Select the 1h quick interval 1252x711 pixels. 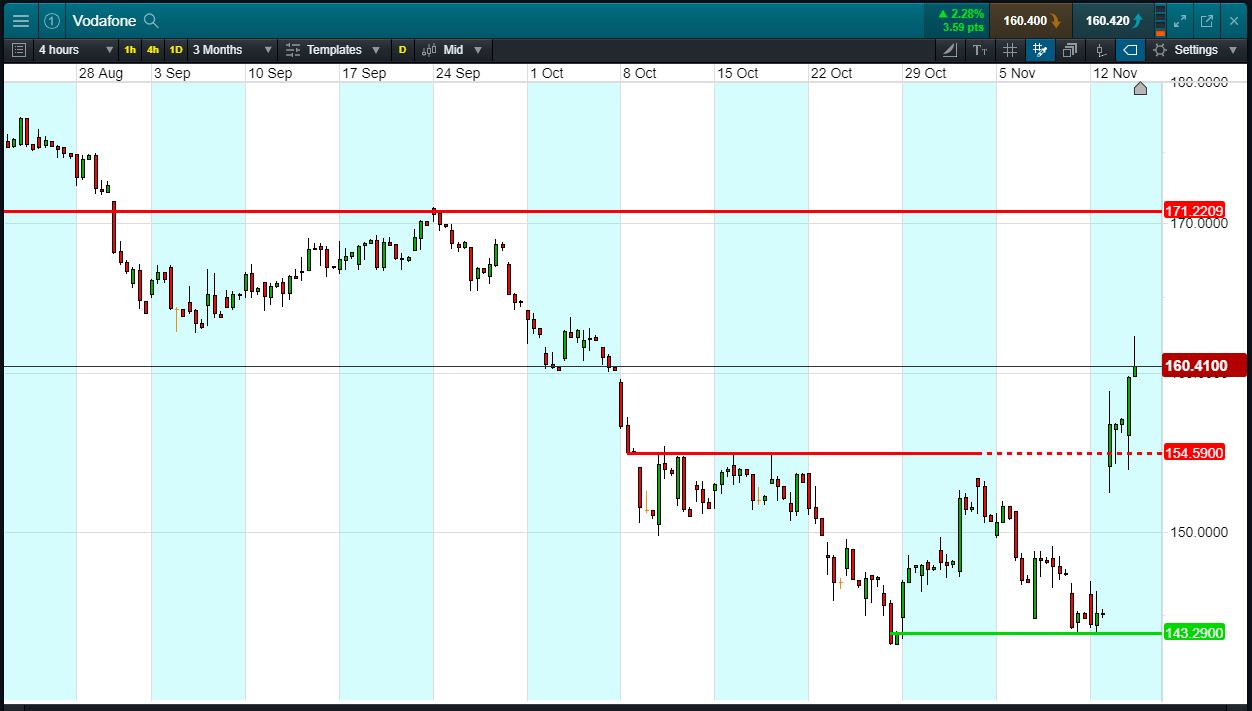coord(130,50)
